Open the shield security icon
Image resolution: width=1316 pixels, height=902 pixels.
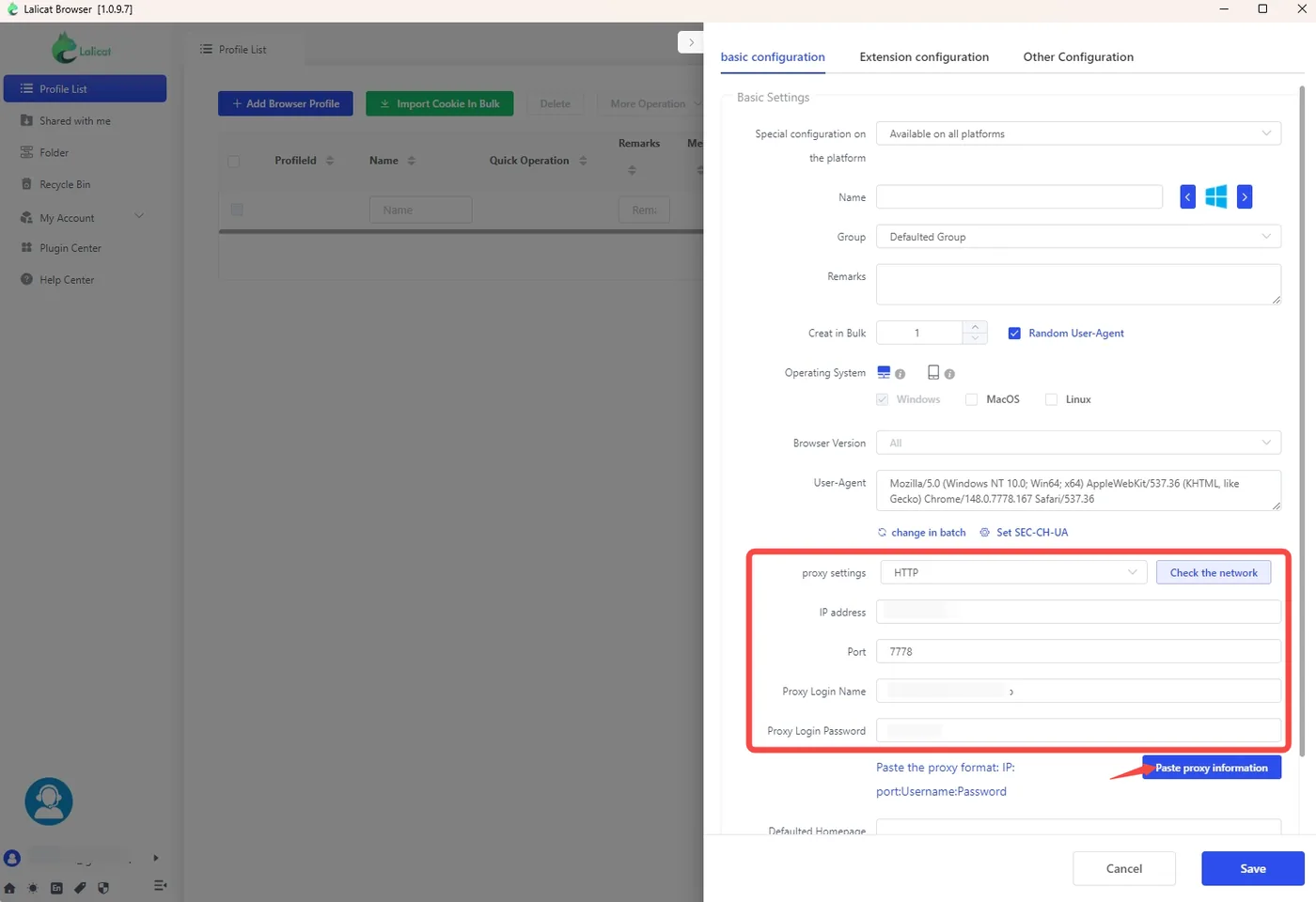[103, 887]
